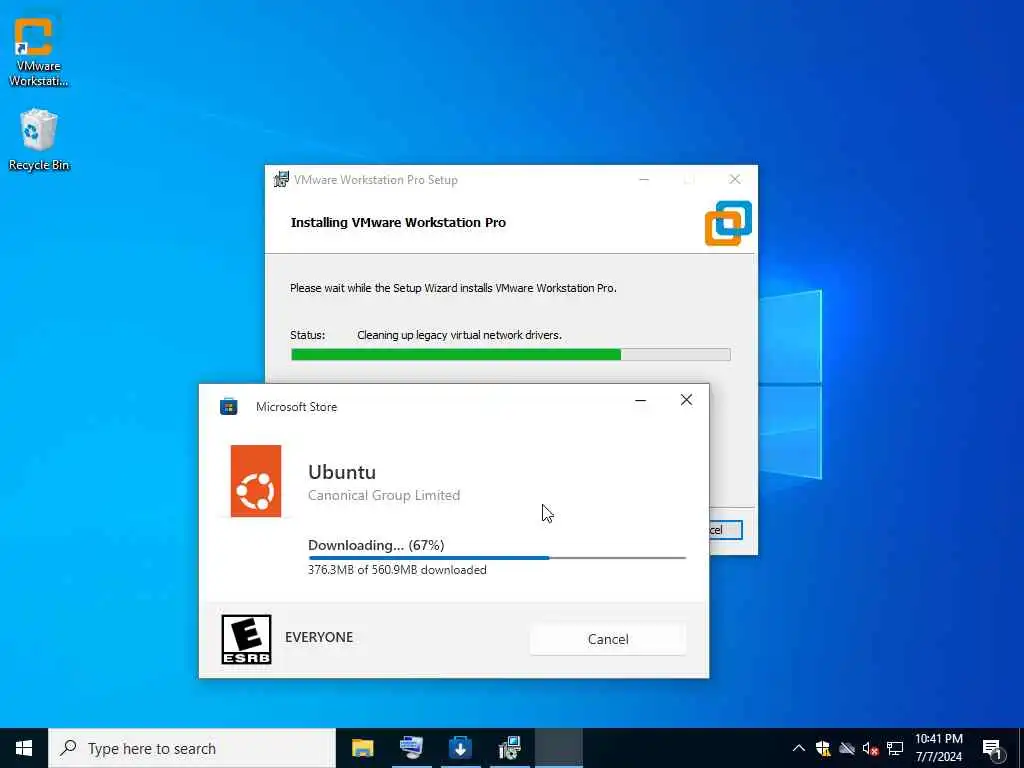The image size is (1024, 768).
Task: Select the highlighted Microsoft Store taskbar button
Action: (x=559, y=748)
